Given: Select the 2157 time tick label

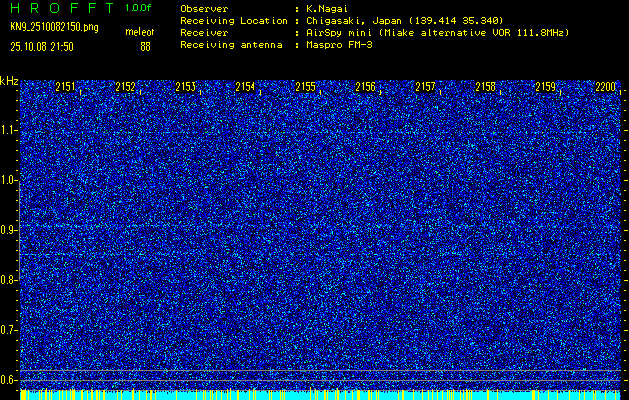Looking at the screenshot, I should pyautogui.click(x=426, y=88).
